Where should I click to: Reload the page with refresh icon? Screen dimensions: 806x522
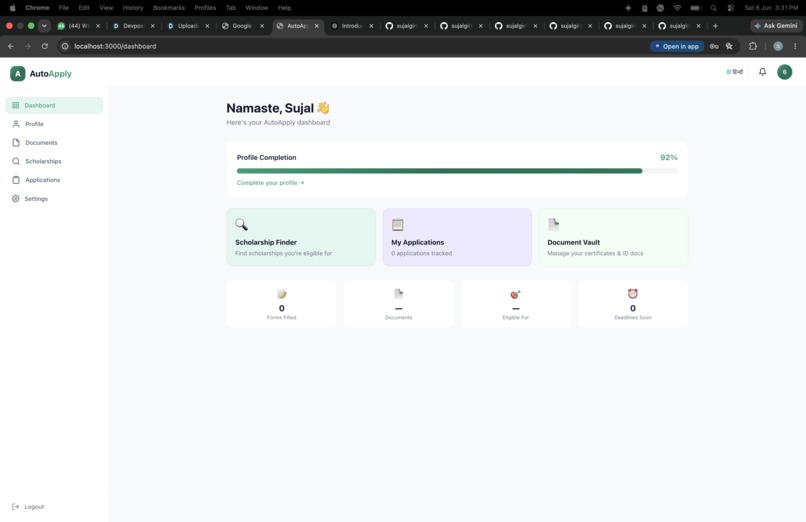coord(45,46)
